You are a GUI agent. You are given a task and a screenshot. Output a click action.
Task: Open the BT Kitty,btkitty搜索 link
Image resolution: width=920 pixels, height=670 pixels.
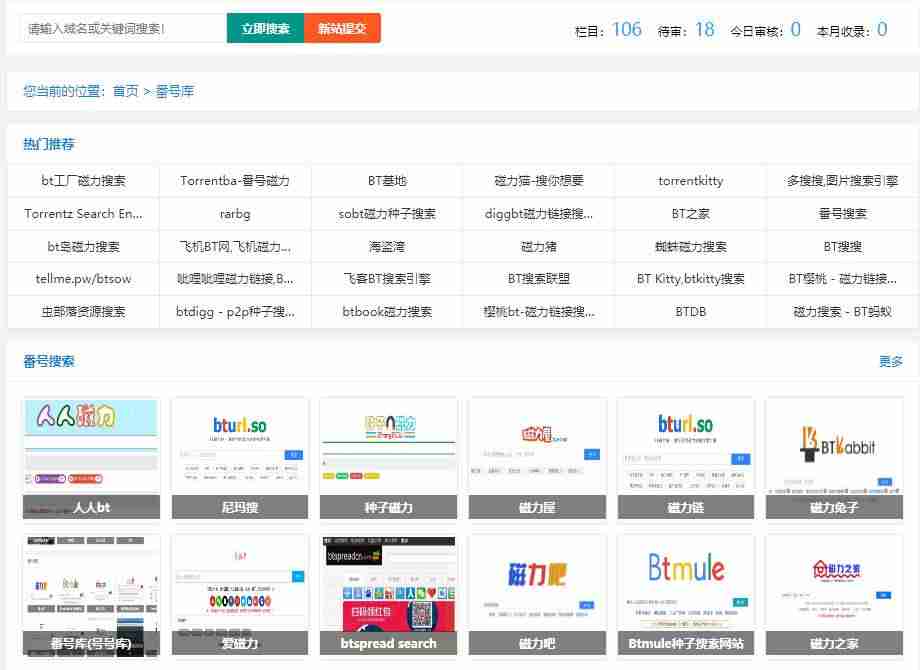pos(691,279)
